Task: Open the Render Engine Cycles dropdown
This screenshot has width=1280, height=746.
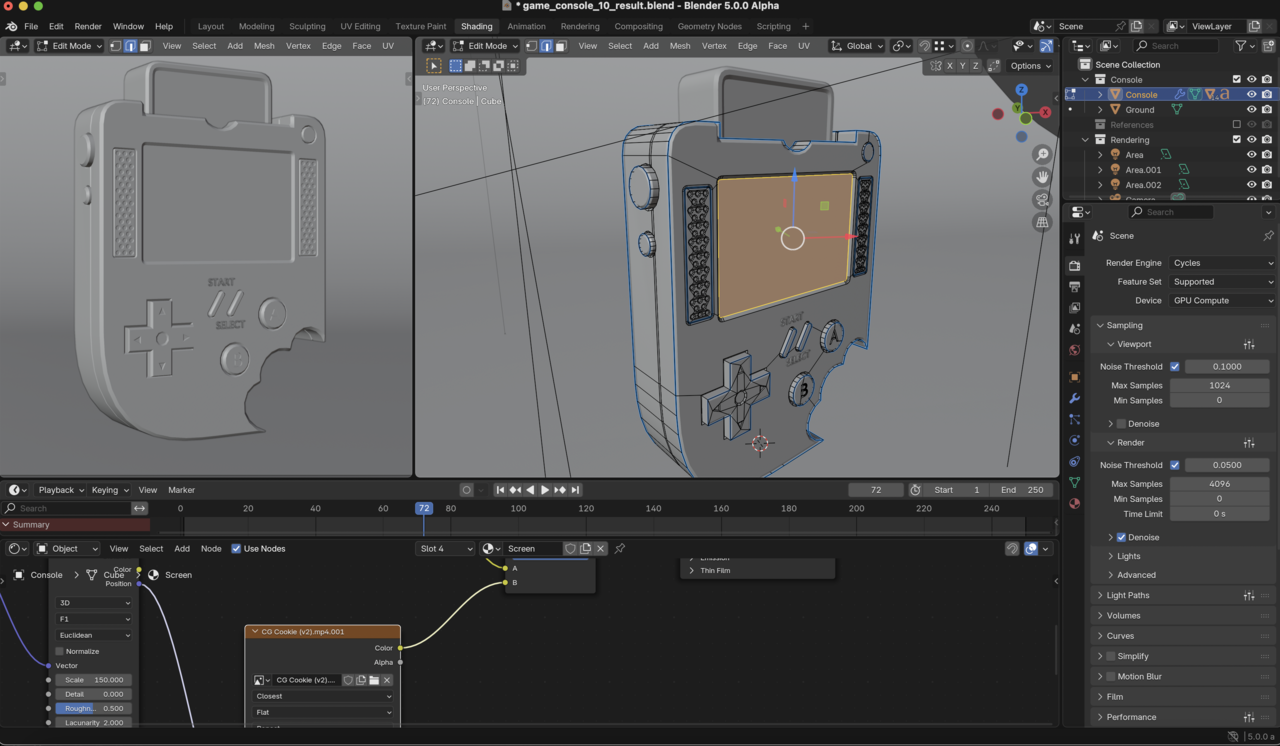Action: tap(1222, 263)
